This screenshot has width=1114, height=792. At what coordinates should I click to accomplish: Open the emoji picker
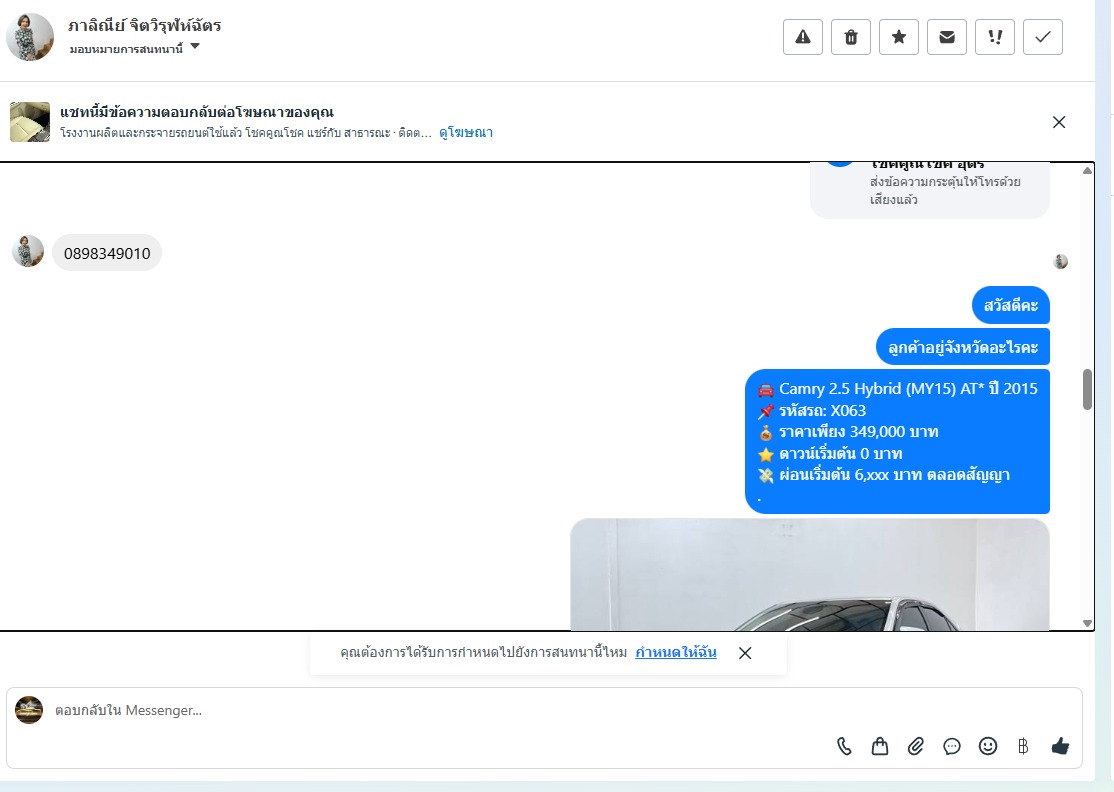988,746
